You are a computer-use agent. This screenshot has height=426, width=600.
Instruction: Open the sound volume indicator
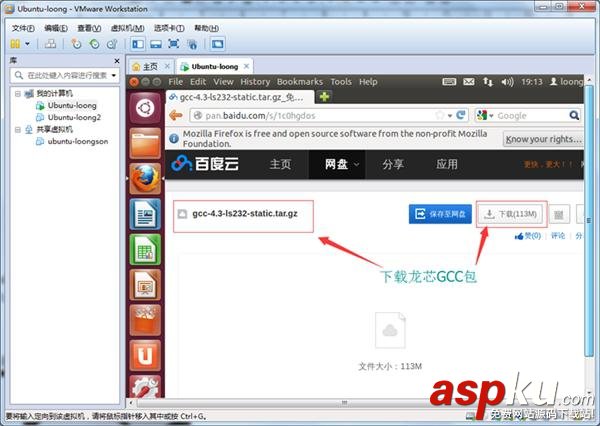(x=507, y=82)
